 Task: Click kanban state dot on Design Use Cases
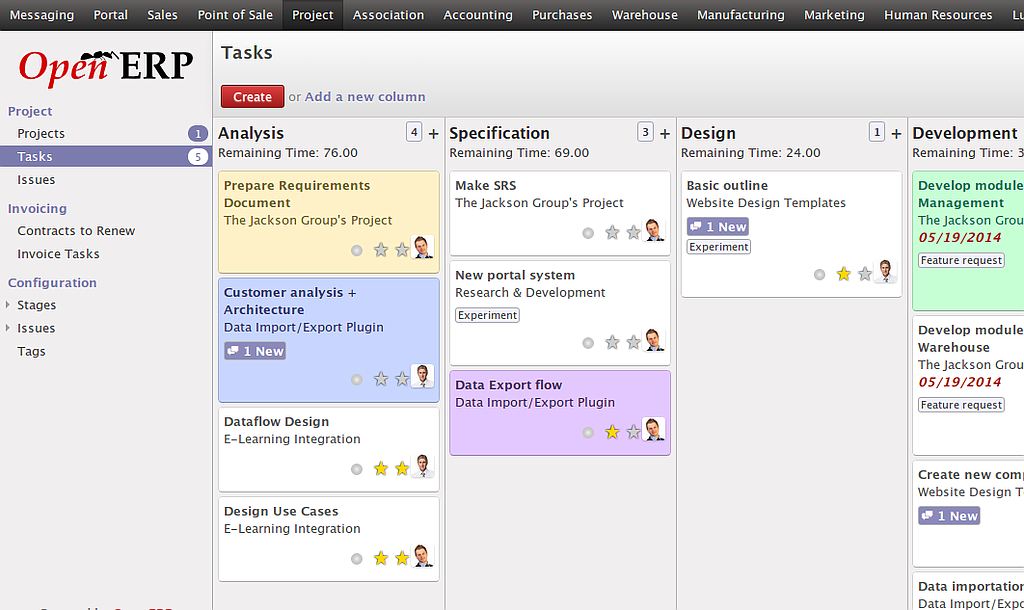357,558
